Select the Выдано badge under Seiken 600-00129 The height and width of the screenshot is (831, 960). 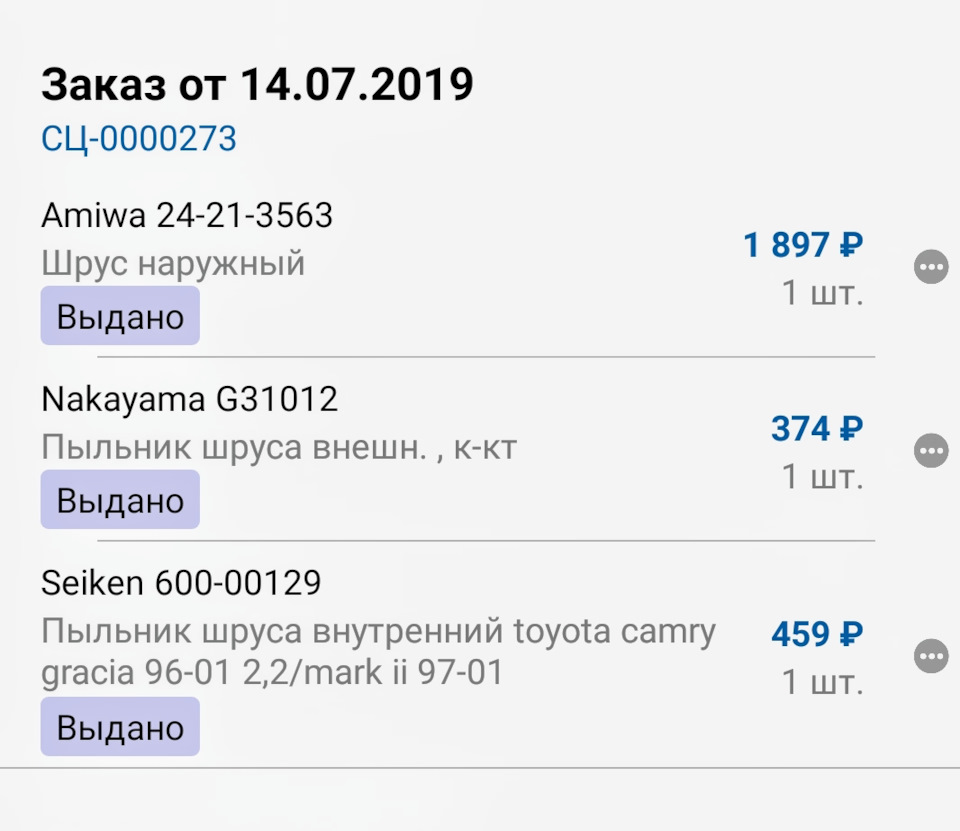(x=119, y=727)
